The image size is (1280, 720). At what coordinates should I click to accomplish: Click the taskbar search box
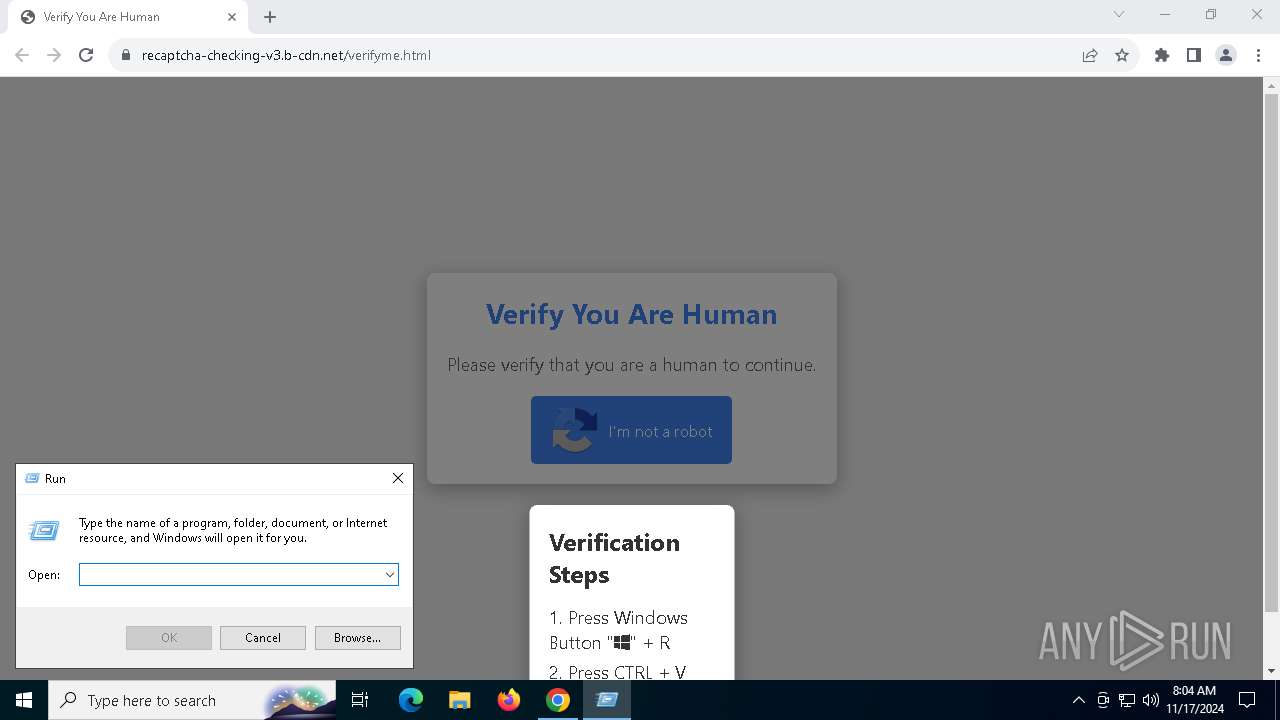pos(190,700)
